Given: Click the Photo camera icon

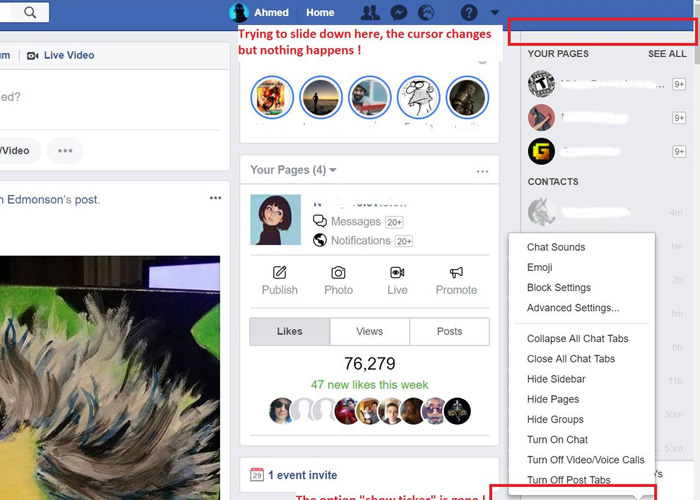Looking at the screenshot, I should coord(338,272).
